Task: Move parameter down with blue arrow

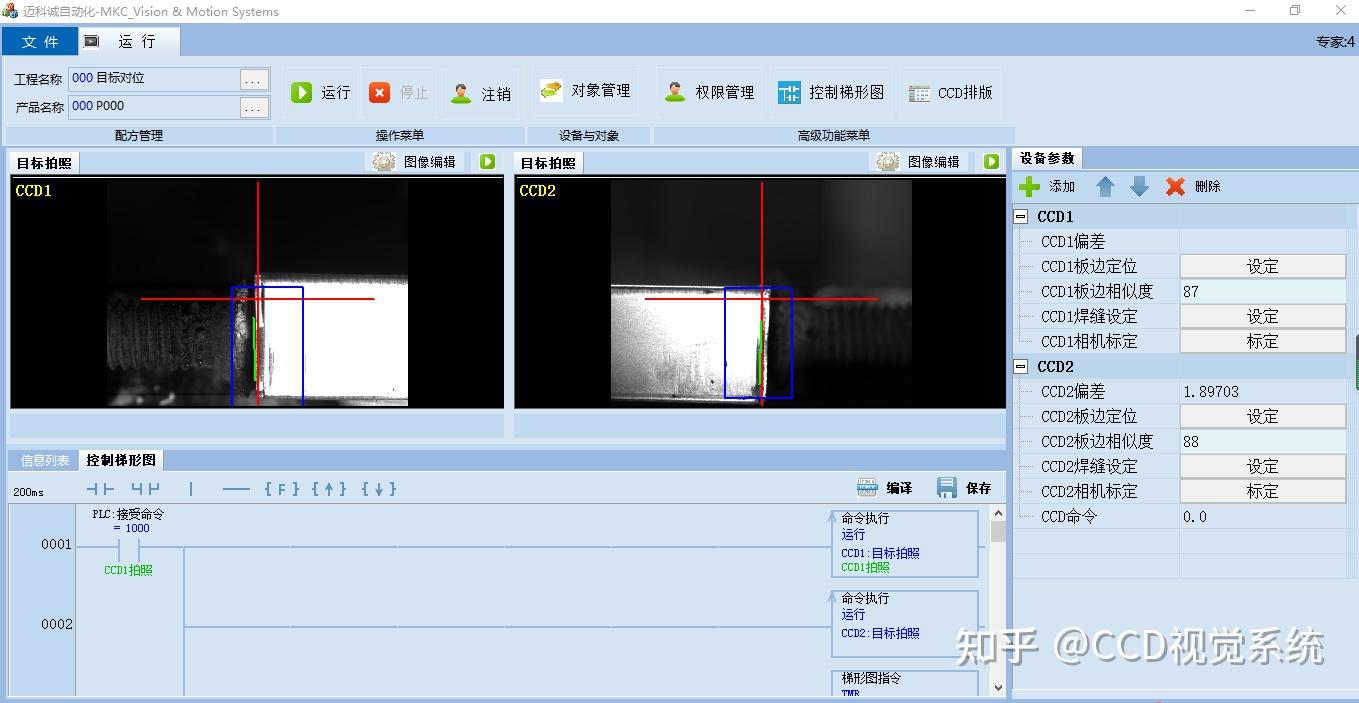Action: (x=1139, y=186)
